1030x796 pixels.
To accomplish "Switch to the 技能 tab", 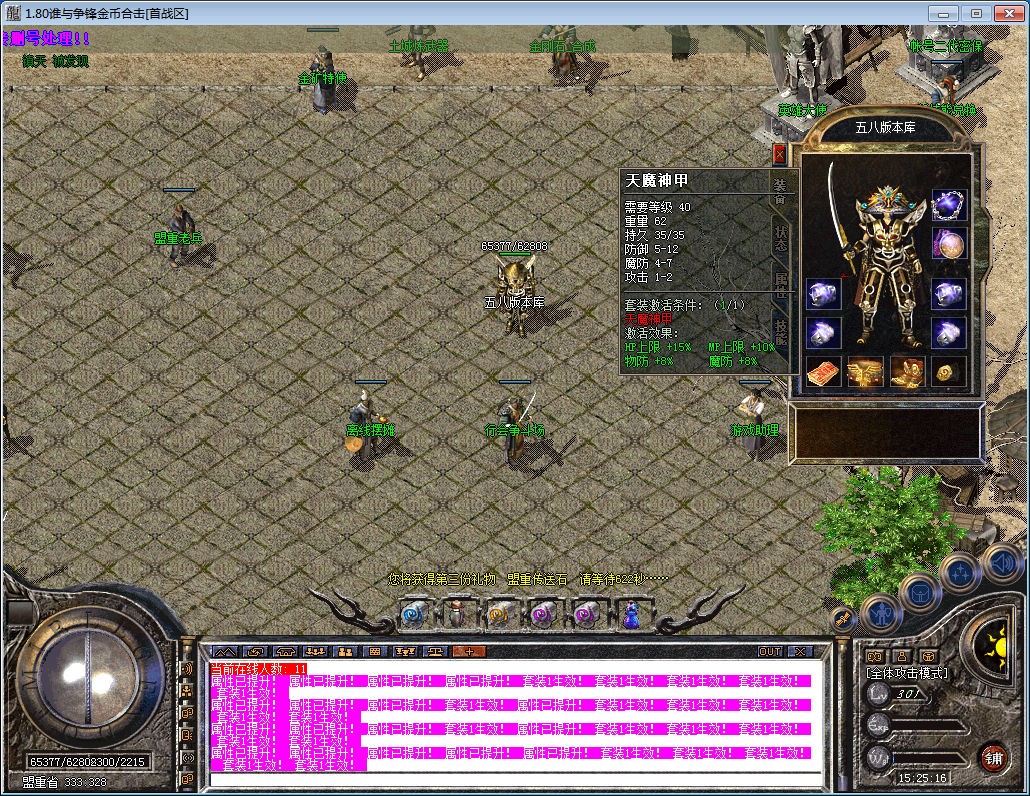I will pos(780,332).
